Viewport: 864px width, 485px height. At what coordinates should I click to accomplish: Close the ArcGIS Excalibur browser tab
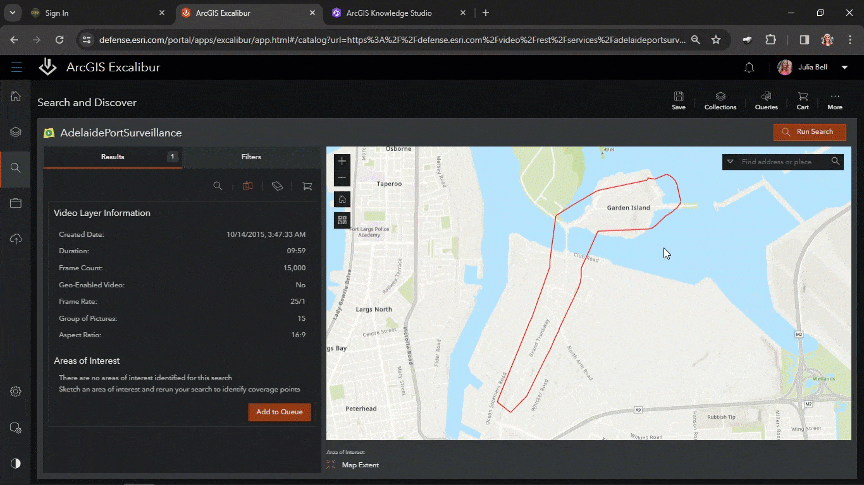click(312, 13)
